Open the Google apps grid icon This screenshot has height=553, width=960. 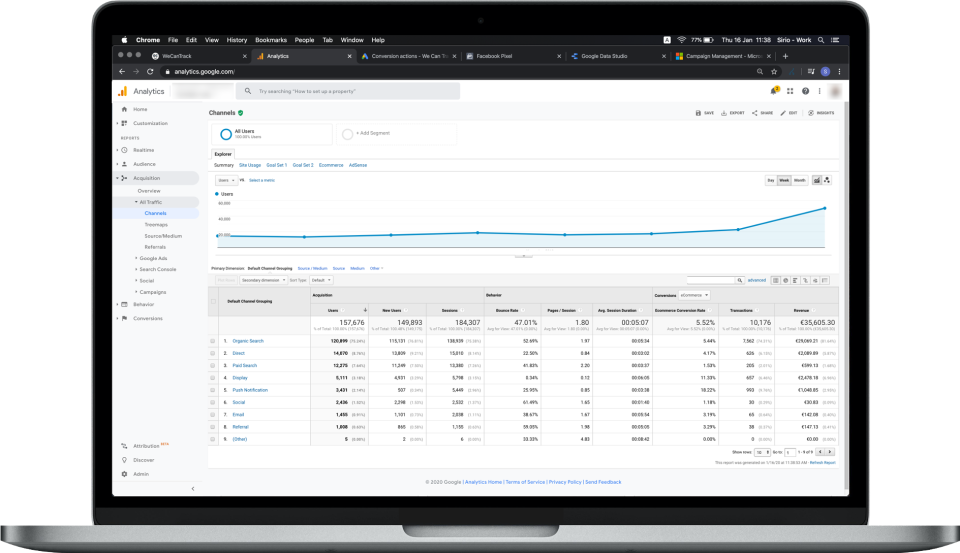pos(790,91)
